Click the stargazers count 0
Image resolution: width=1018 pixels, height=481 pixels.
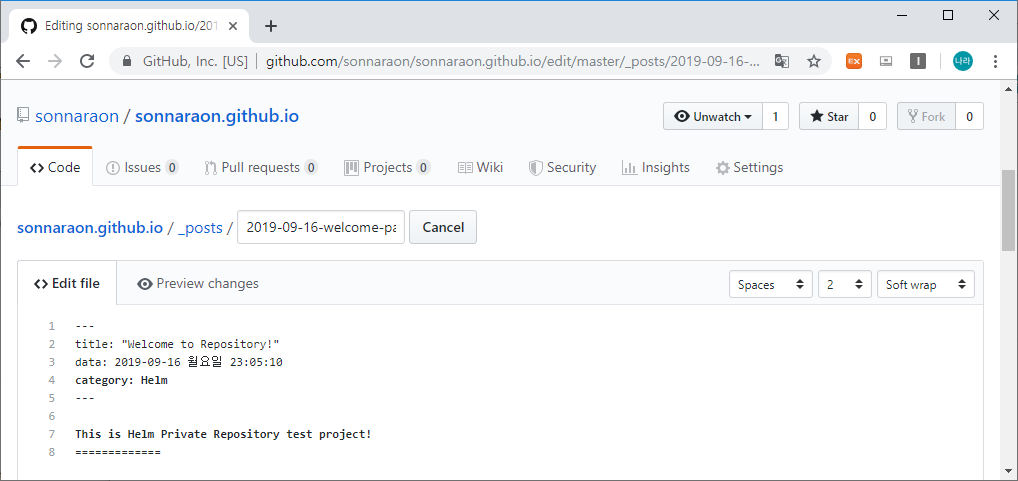(x=873, y=117)
